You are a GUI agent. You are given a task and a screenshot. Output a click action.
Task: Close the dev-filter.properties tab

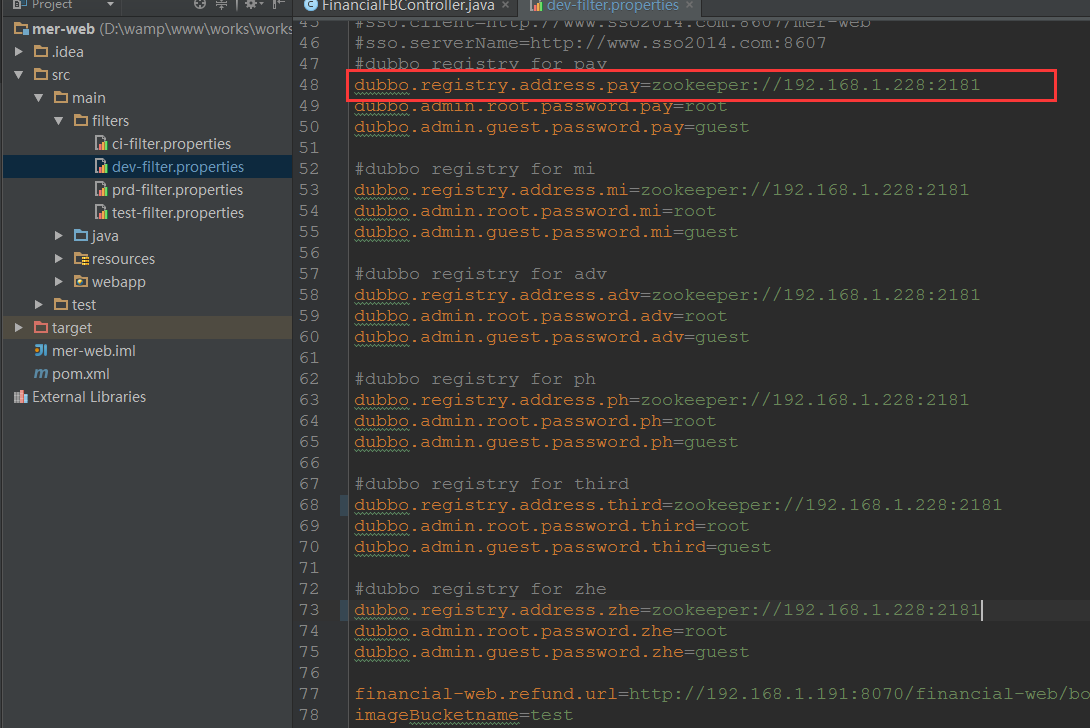click(x=689, y=6)
